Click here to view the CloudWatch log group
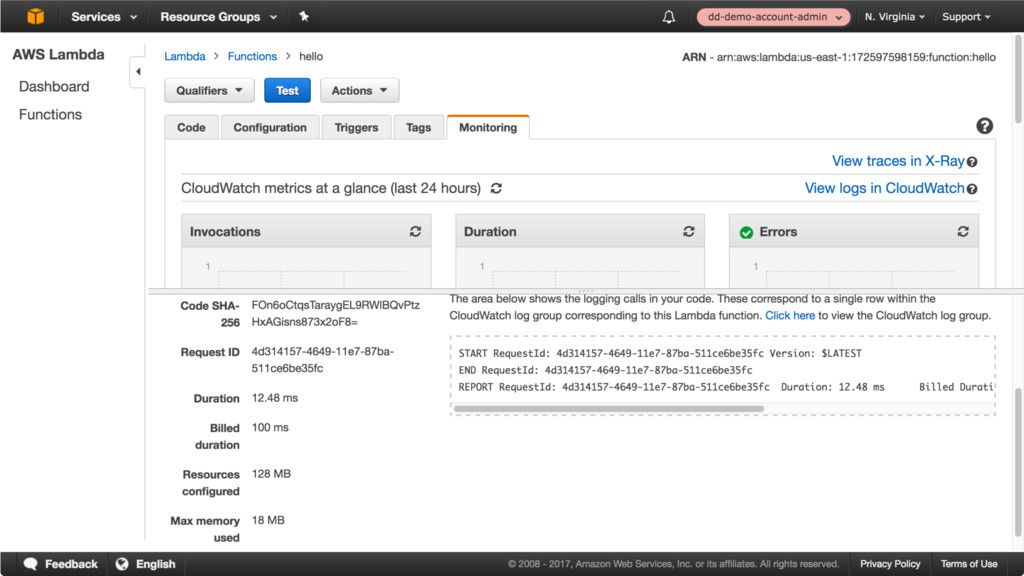The width and height of the screenshot is (1024, 576). pos(790,315)
